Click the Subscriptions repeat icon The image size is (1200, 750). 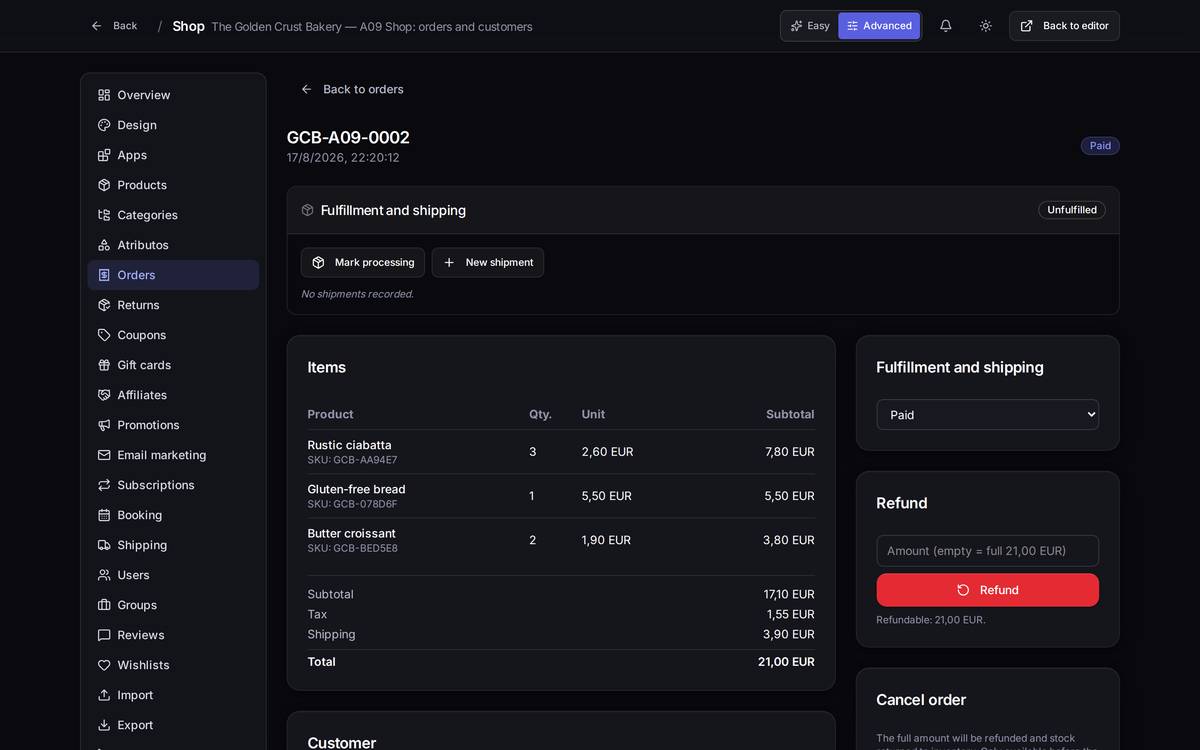[104, 485]
